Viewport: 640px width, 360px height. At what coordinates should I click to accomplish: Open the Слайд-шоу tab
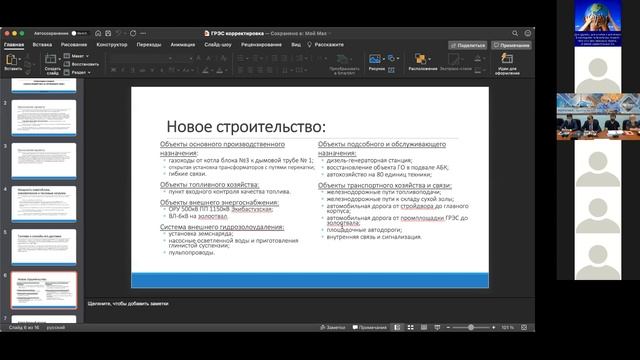point(218,45)
